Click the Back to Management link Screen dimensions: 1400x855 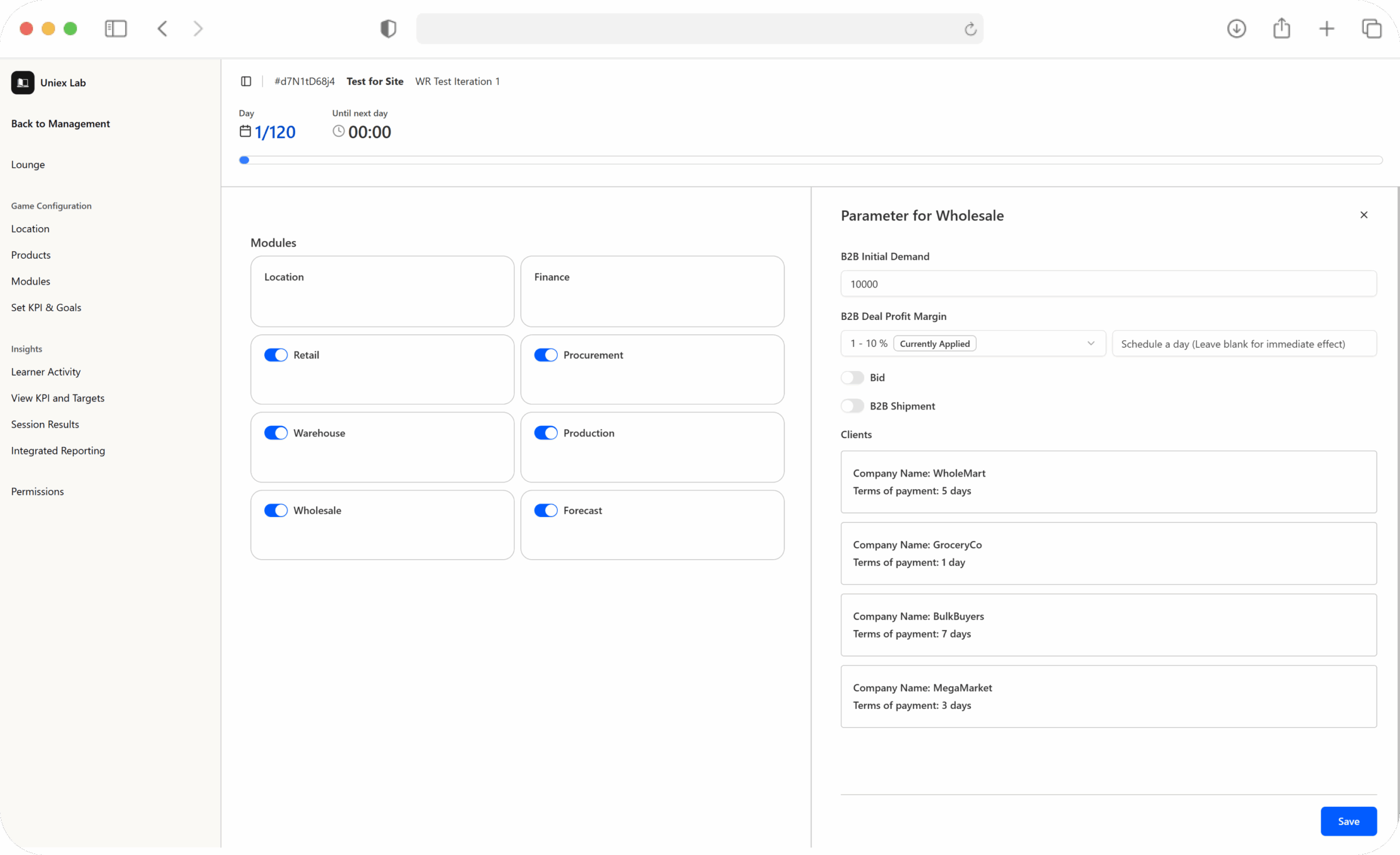pos(60,124)
